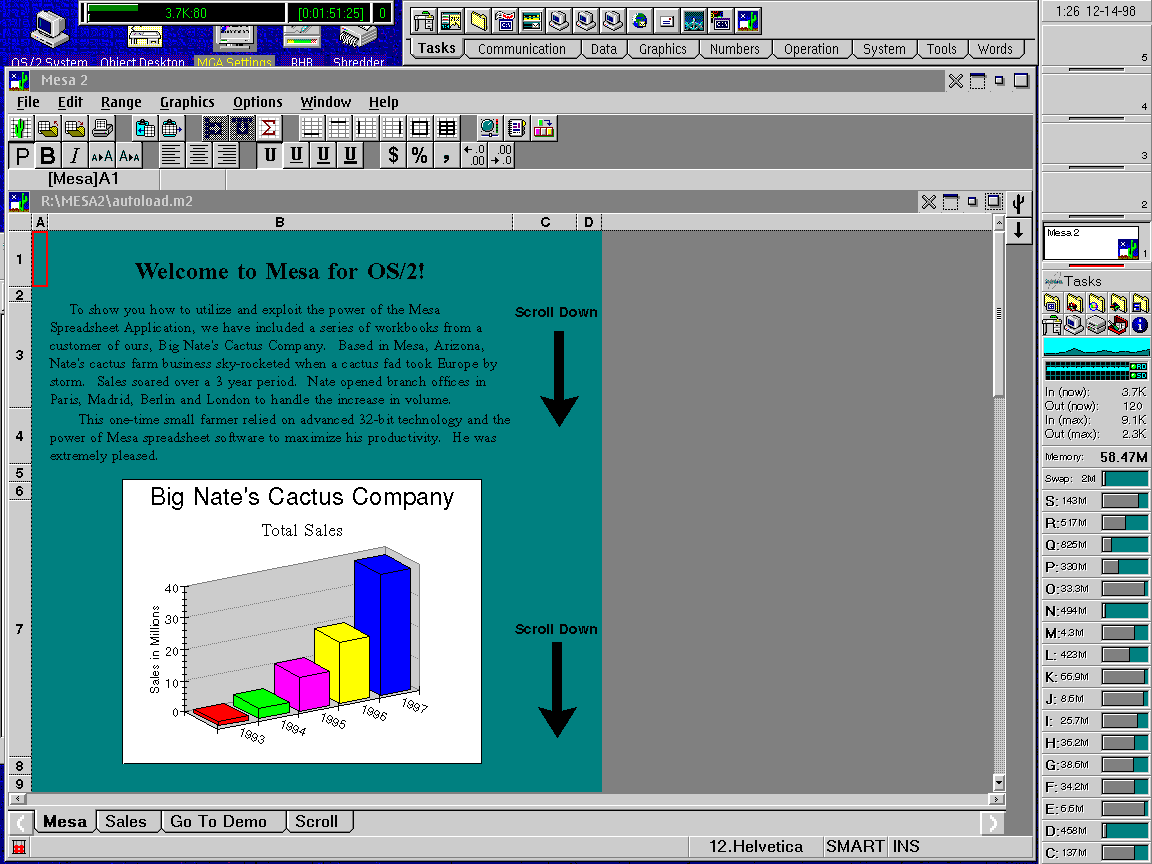Open the Range menu
The width and height of the screenshot is (1152, 864).
click(121, 102)
